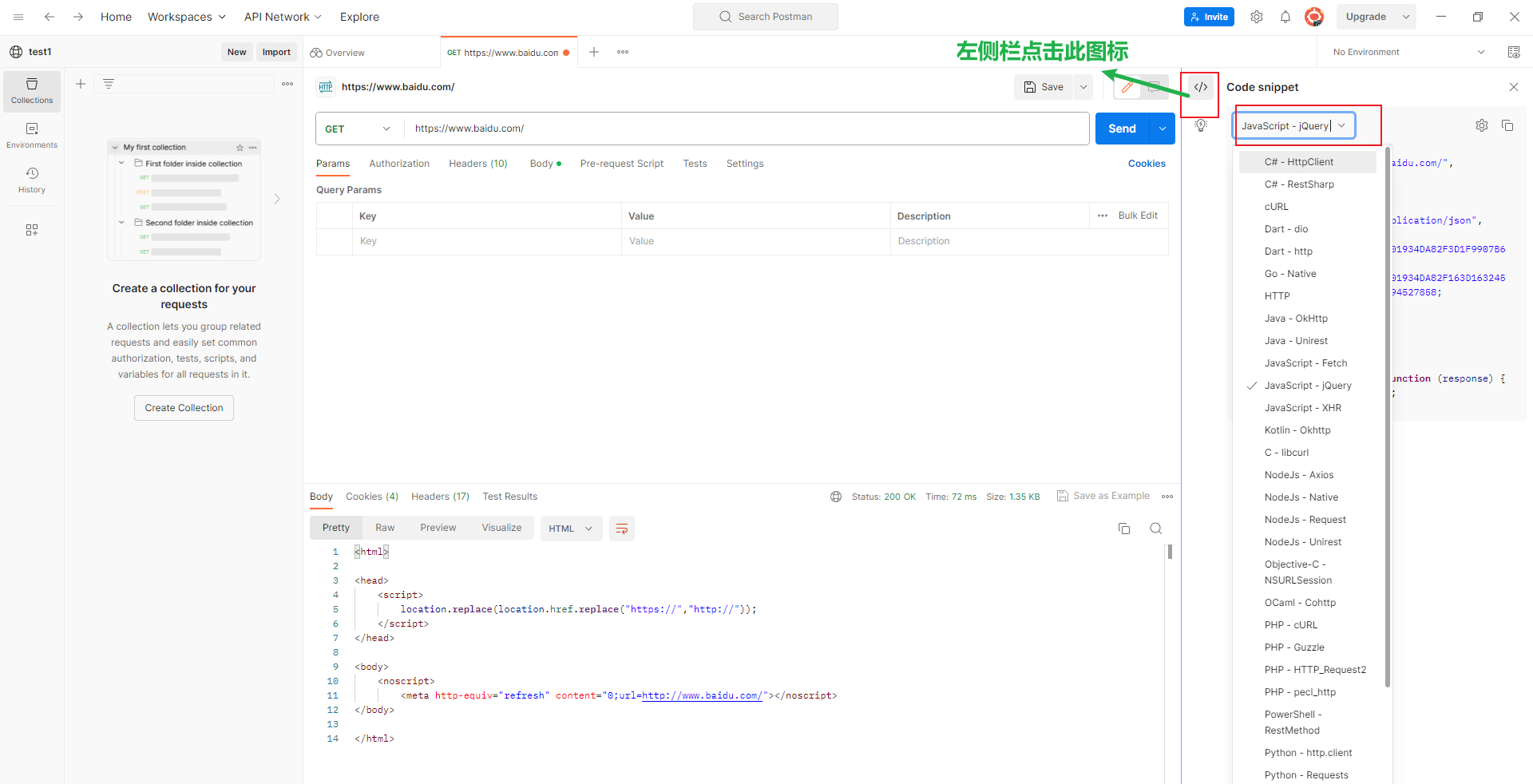Close the Code snippet panel

[1514, 87]
